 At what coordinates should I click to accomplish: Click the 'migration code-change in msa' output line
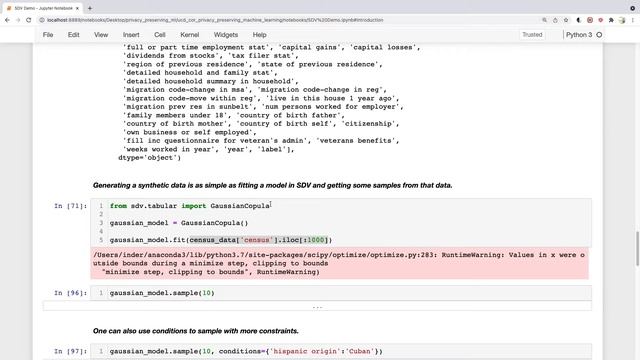coord(255,90)
